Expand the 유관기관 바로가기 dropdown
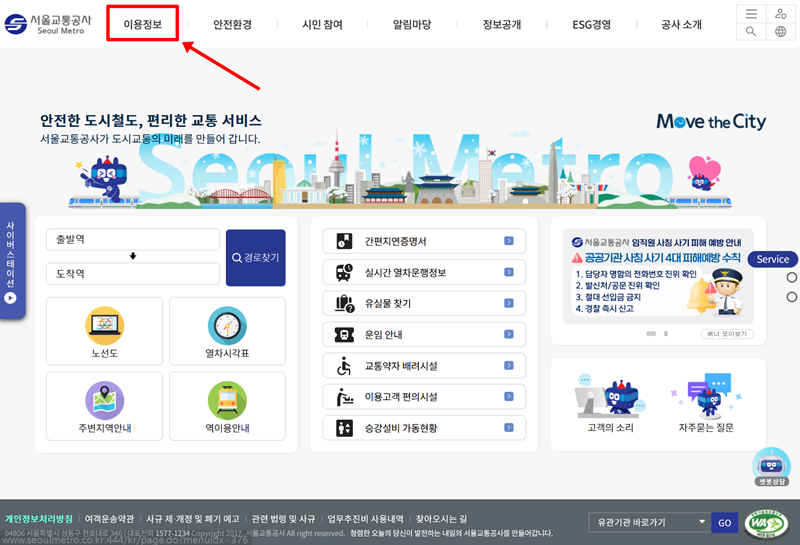 [x=649, y=523]
